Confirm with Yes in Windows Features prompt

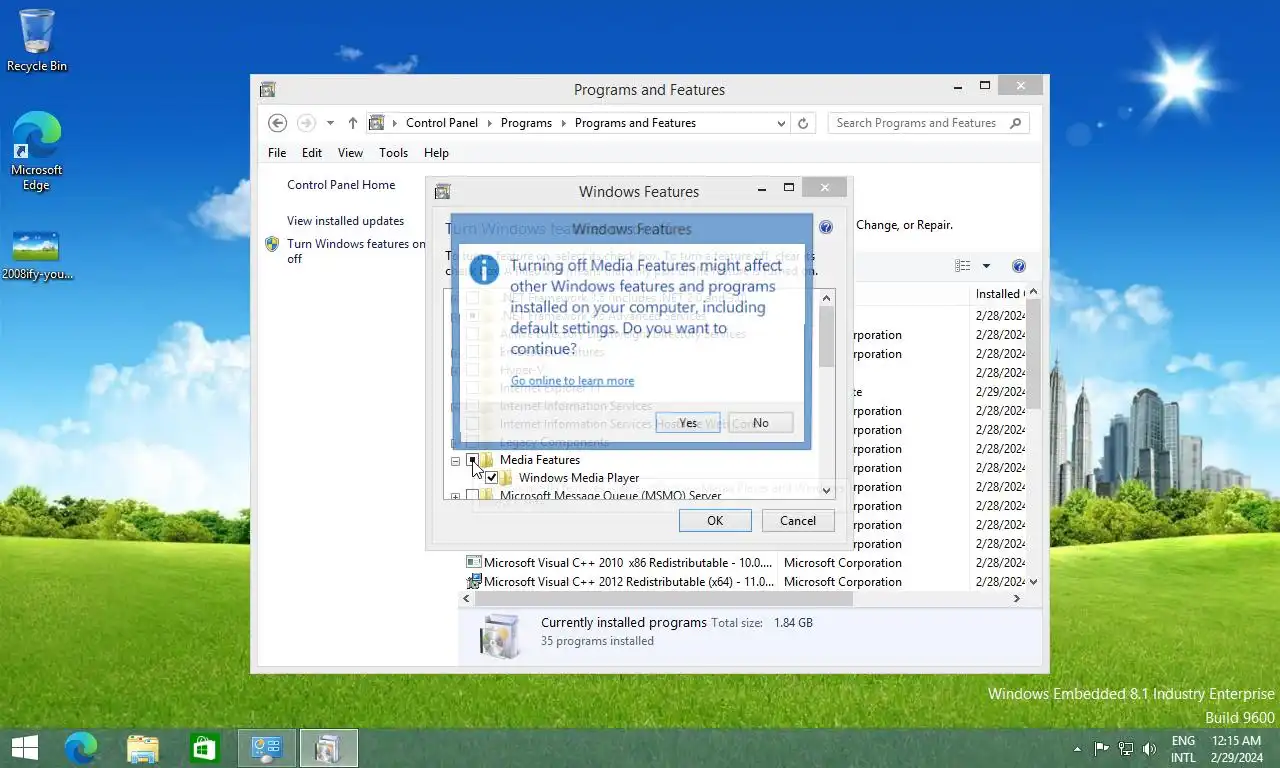[x=688, y=423]
